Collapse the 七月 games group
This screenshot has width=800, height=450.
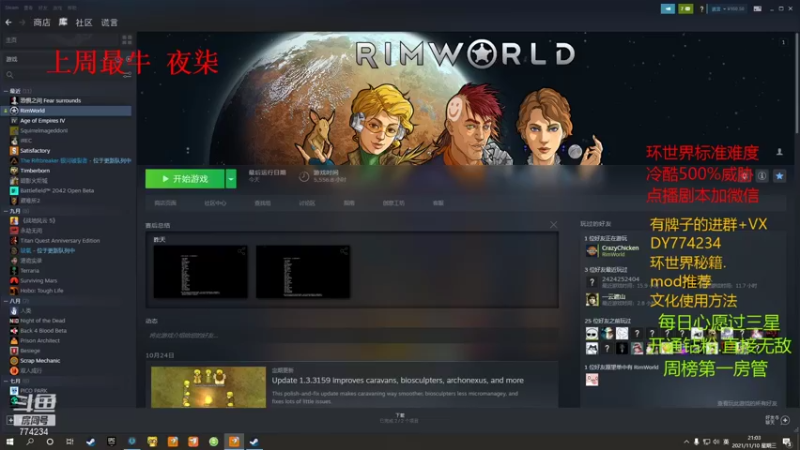click(6, 381)
